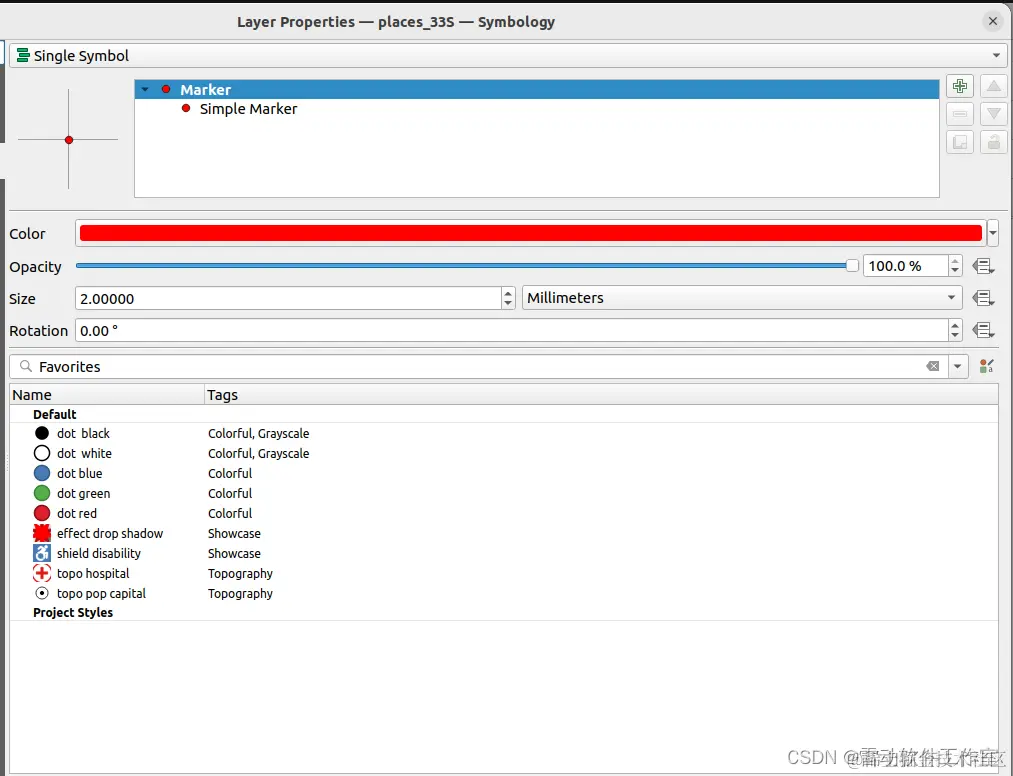
Task: Click the Move symbol layer up arrow
Action: point(994,86)
